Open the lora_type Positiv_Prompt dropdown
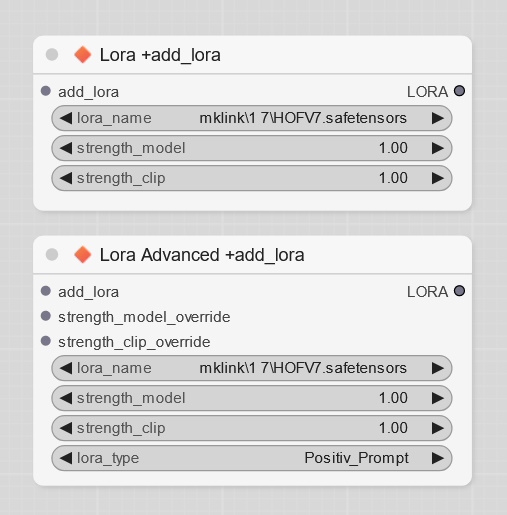 [x=252, y=458]
